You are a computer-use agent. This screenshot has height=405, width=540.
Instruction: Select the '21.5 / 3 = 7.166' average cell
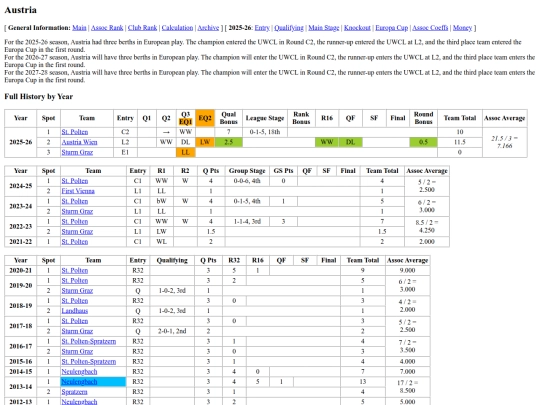coord(505,142)
